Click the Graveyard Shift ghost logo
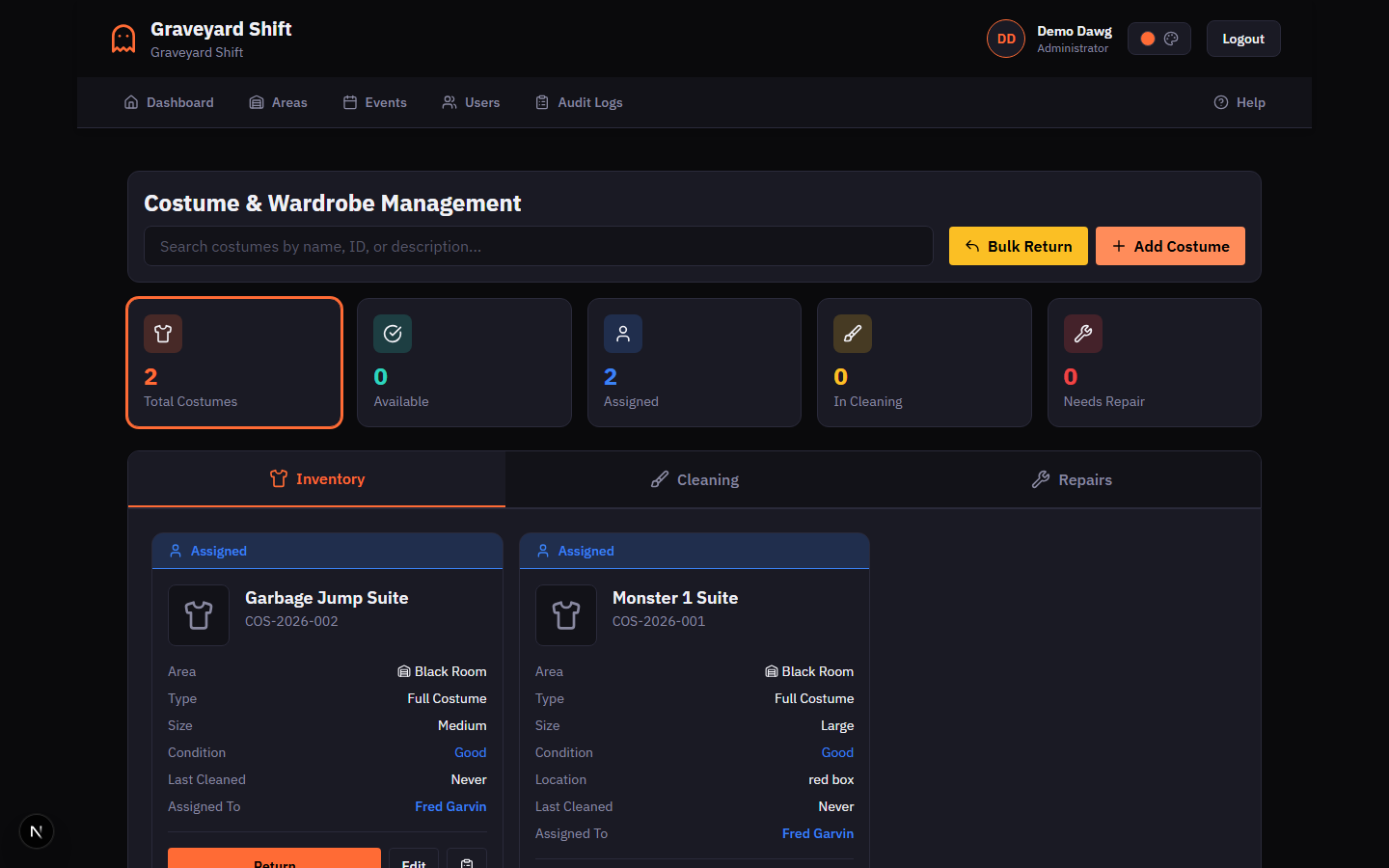The height and width of the screenshot is (868, 1389). pyautogui.click(x=123, y=39)
